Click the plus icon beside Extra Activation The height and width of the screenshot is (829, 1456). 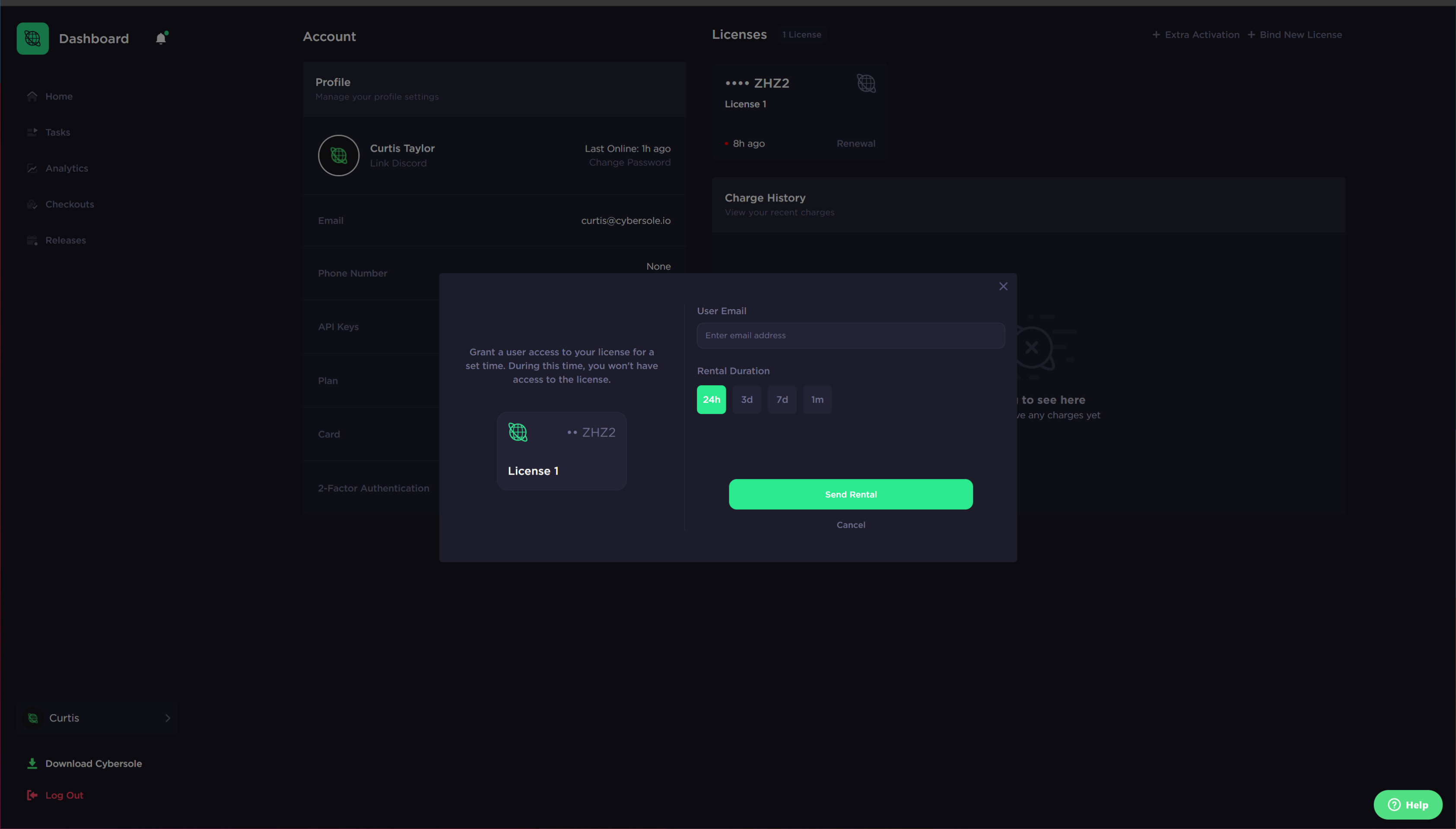[1156, 35]
